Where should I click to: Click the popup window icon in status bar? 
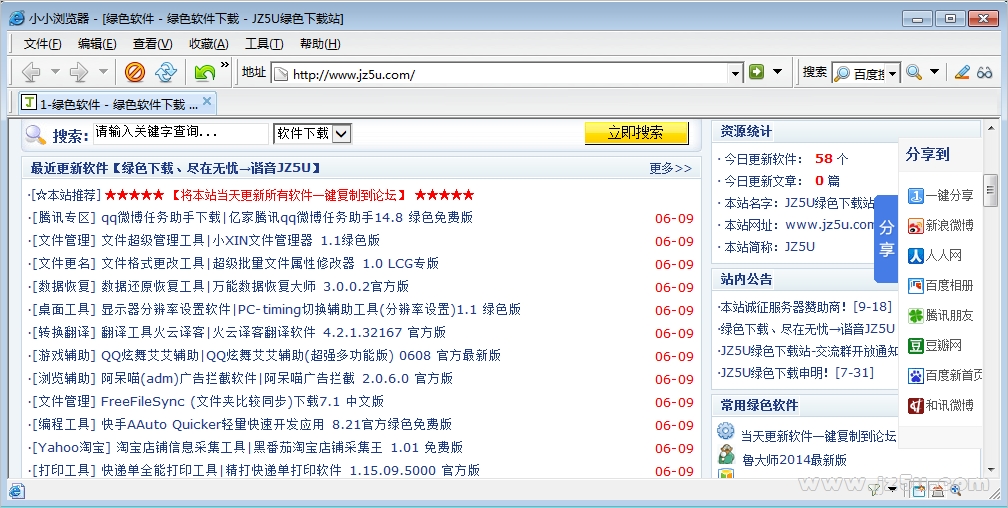click(x=919, y=491)
